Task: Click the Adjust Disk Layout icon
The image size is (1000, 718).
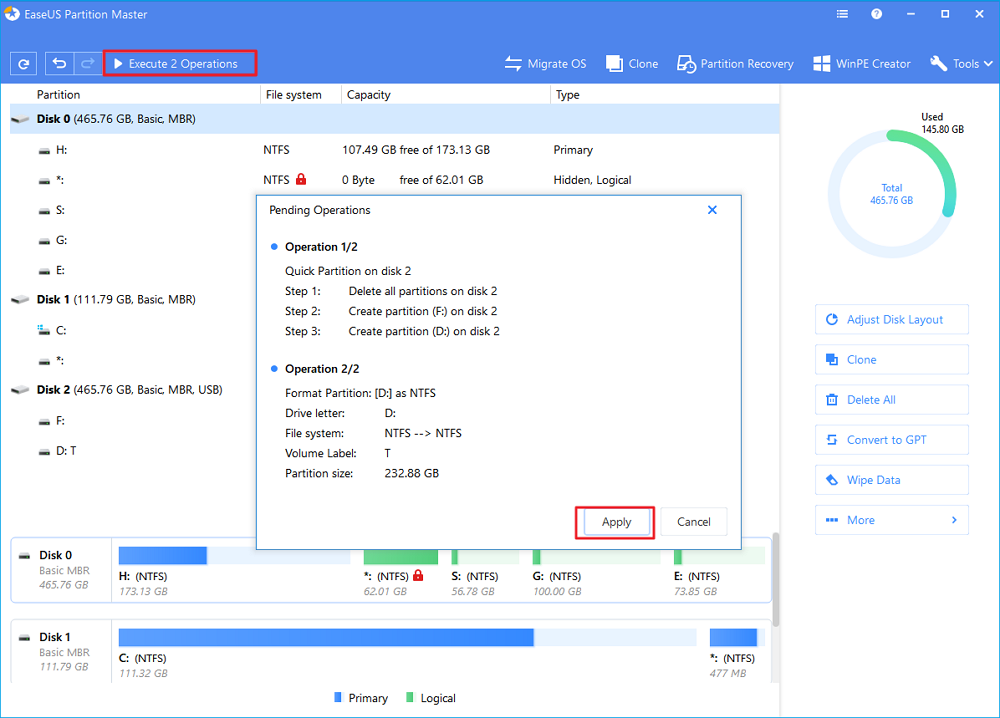Action: coord(832,319)
